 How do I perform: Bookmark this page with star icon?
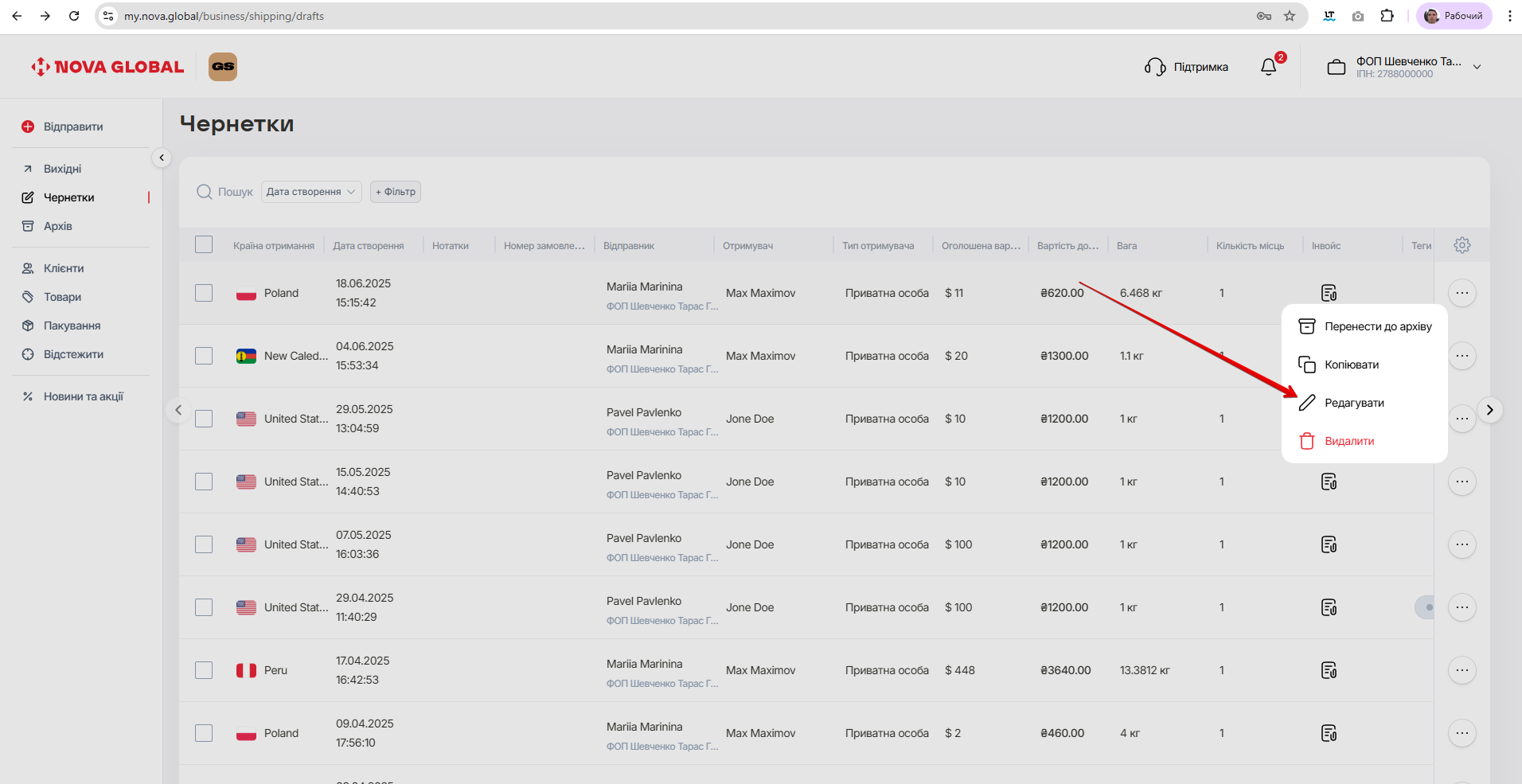pos(1290,16)
